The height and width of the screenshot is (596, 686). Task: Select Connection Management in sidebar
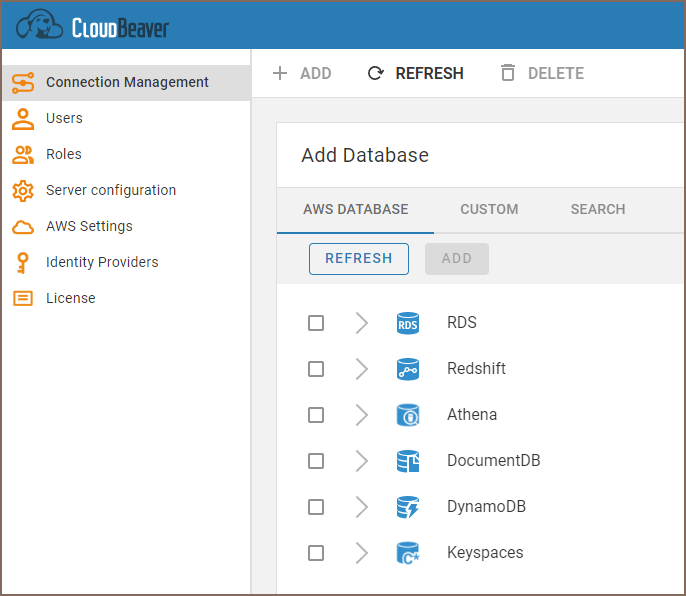coord(126,82)
